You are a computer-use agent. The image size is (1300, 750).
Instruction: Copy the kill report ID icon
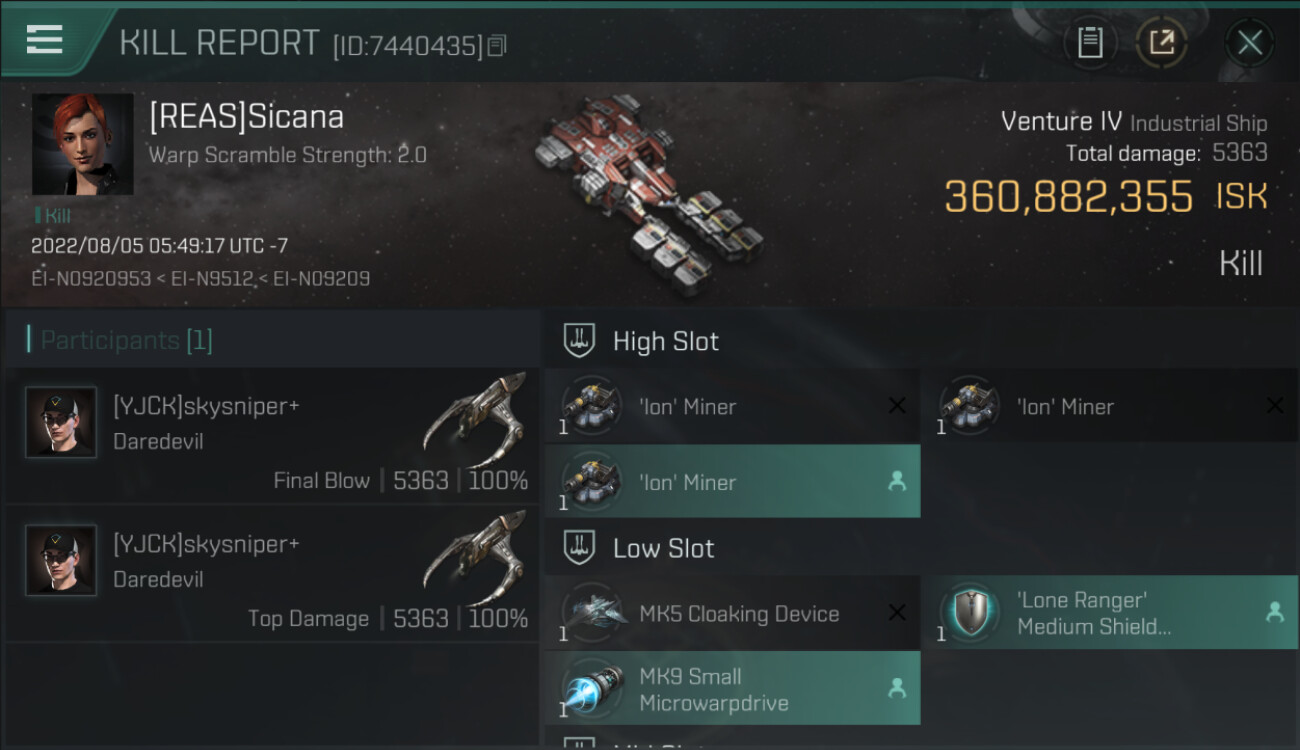point(497,45)
